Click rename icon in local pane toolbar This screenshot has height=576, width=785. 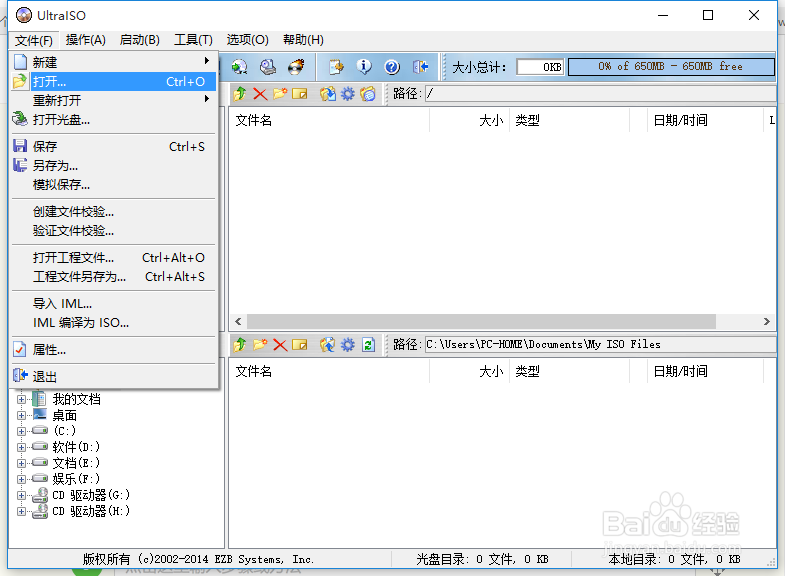pyautogui.click(x=299, y=345)
